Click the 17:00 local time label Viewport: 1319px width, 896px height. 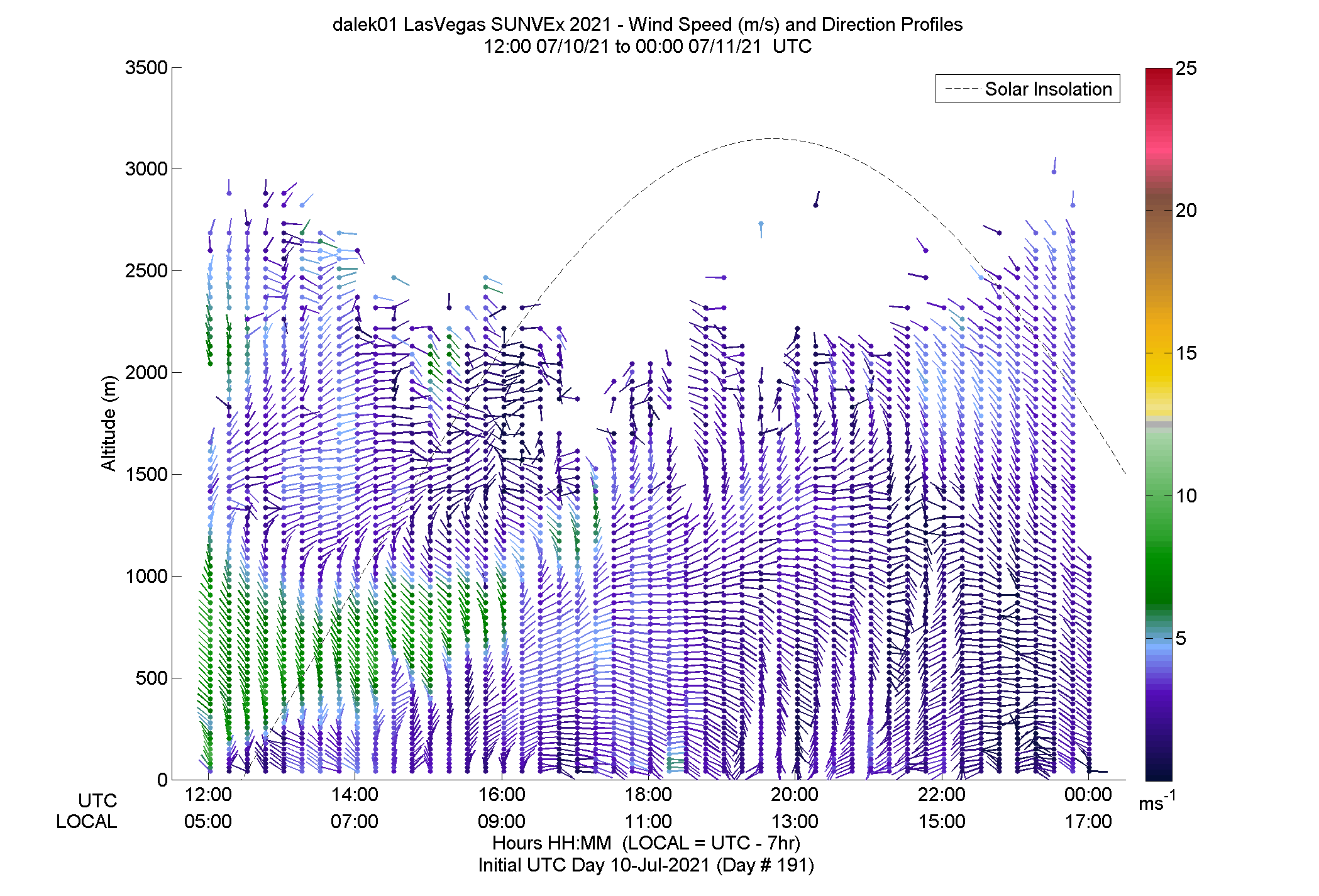point(1088,822)
